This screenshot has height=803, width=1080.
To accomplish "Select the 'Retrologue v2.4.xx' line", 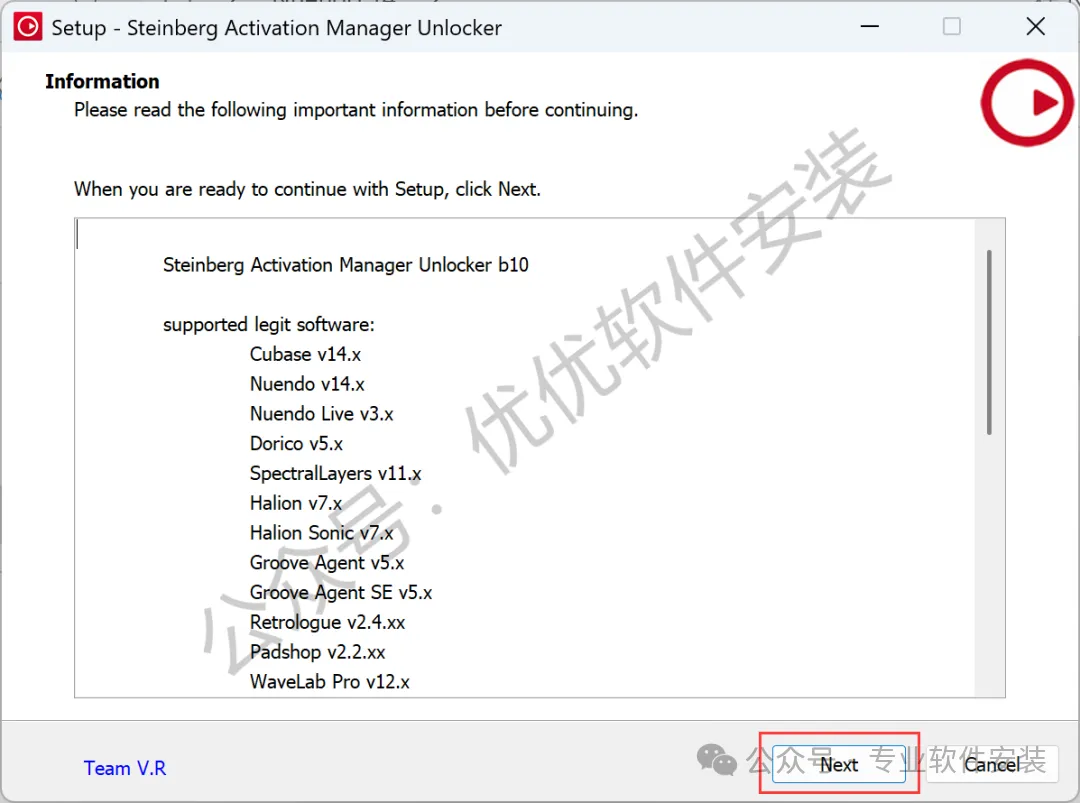I will (x=327, y=622).
